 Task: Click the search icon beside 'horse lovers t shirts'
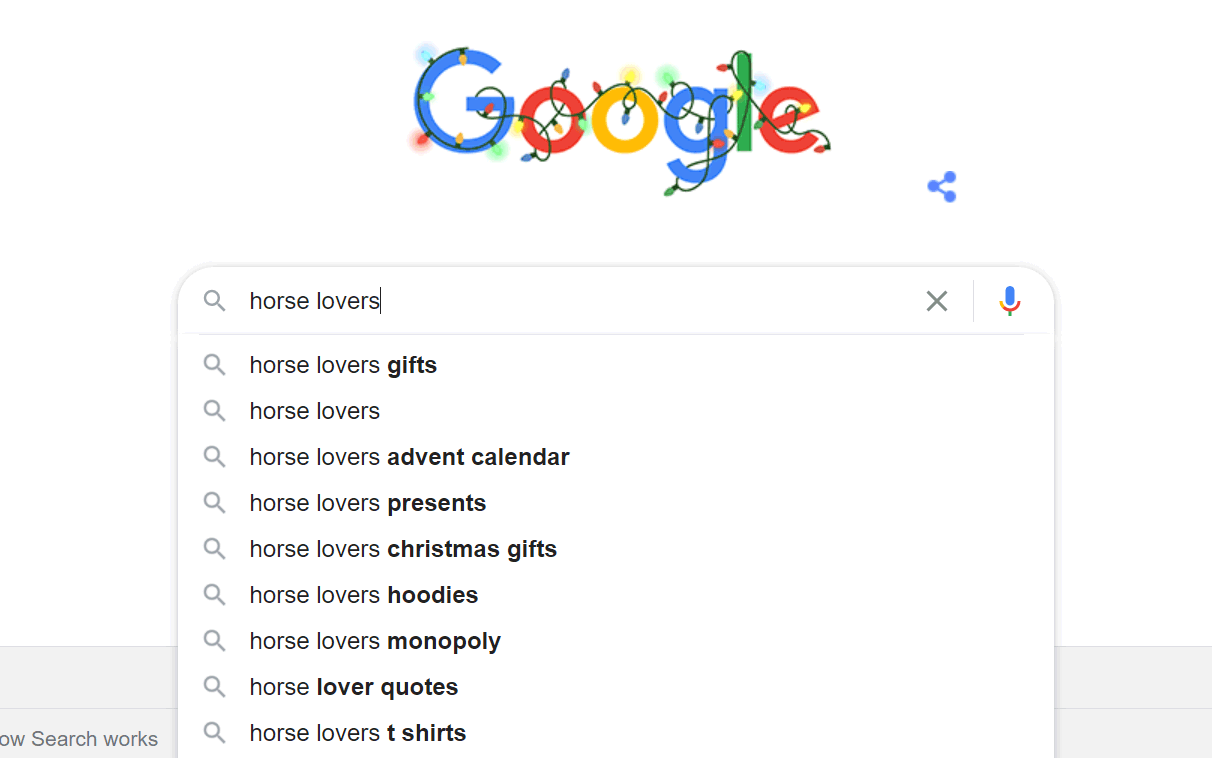click(x=215, y=733)
